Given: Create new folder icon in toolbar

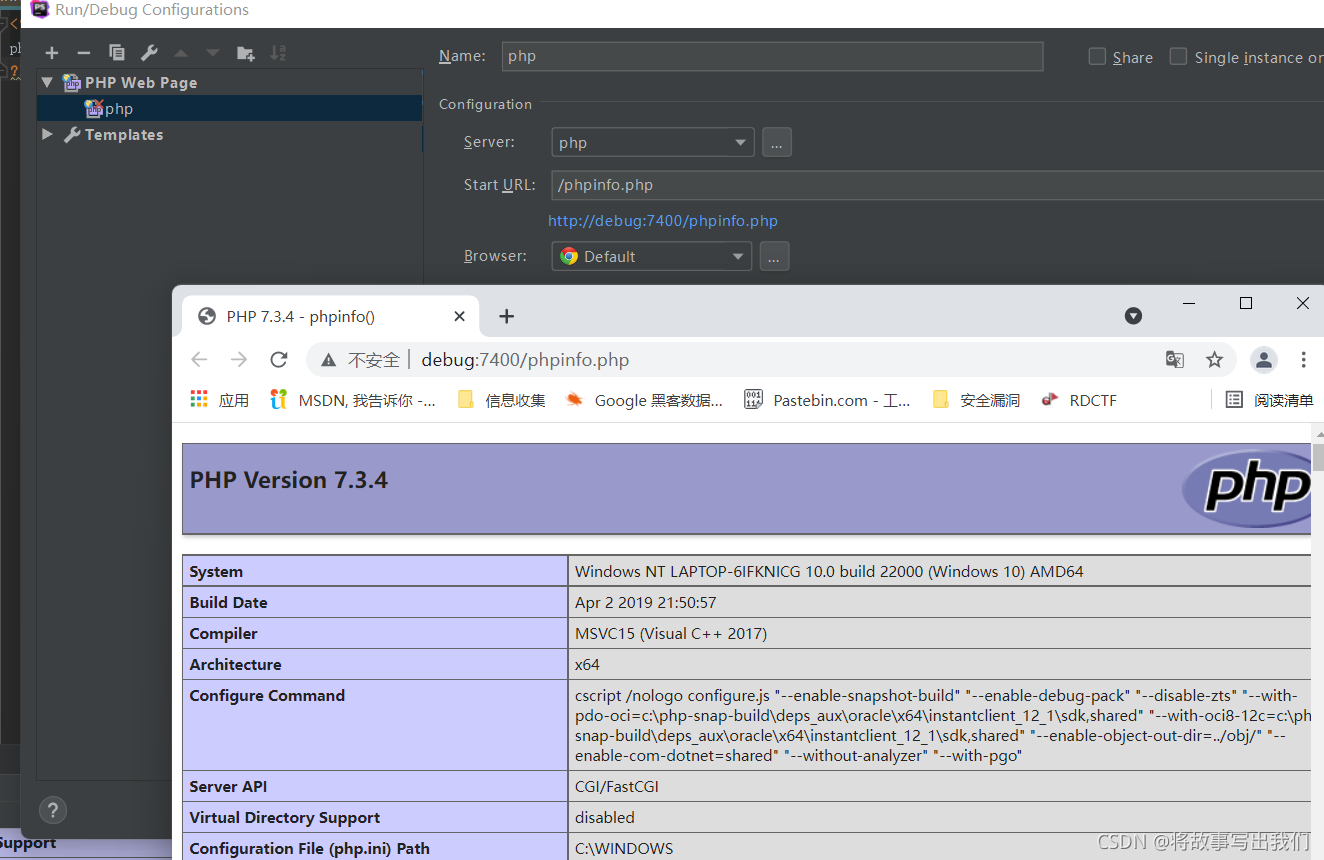Looking at the screenshot, I should pos(245,53).
